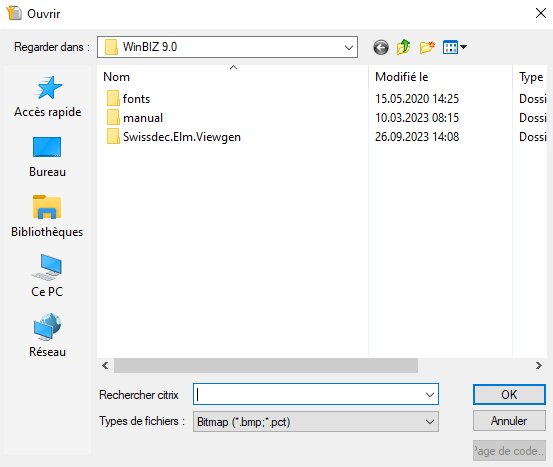
Task: Go up one folder level
Action: coord(403,47)
